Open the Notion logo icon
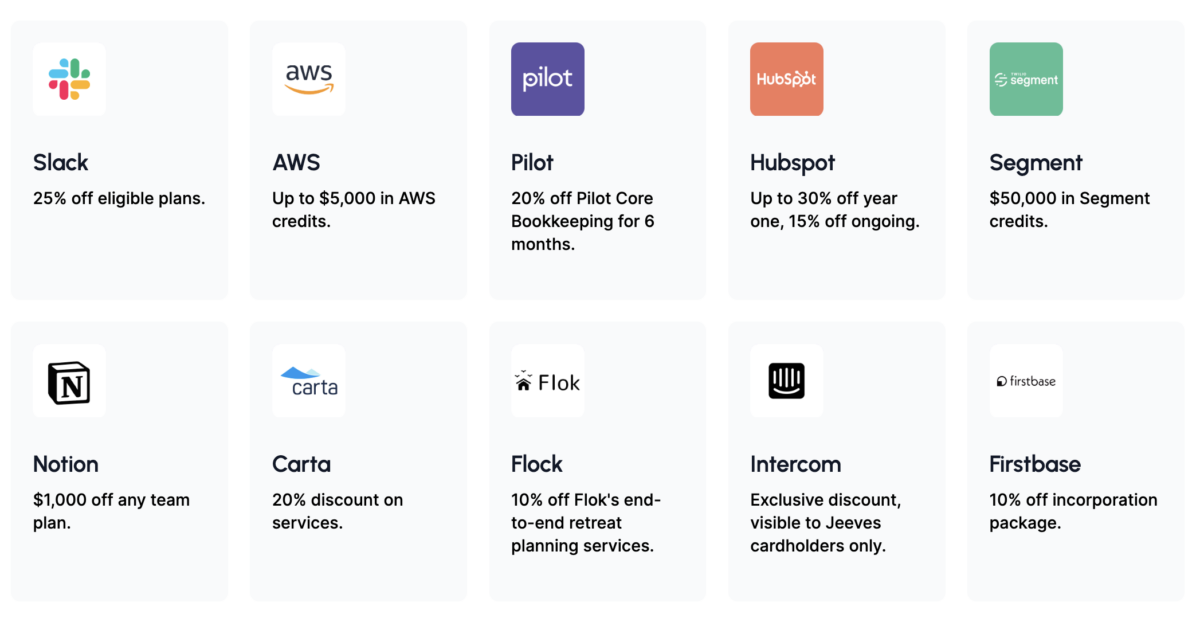The image size is (1200, 618). pyautogui.click(x=69, y=381)
